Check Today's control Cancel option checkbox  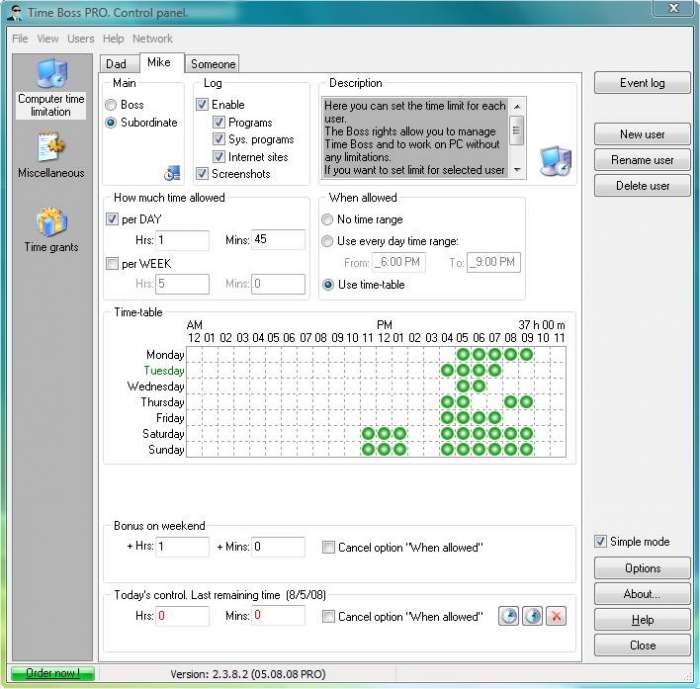(328, 616)
